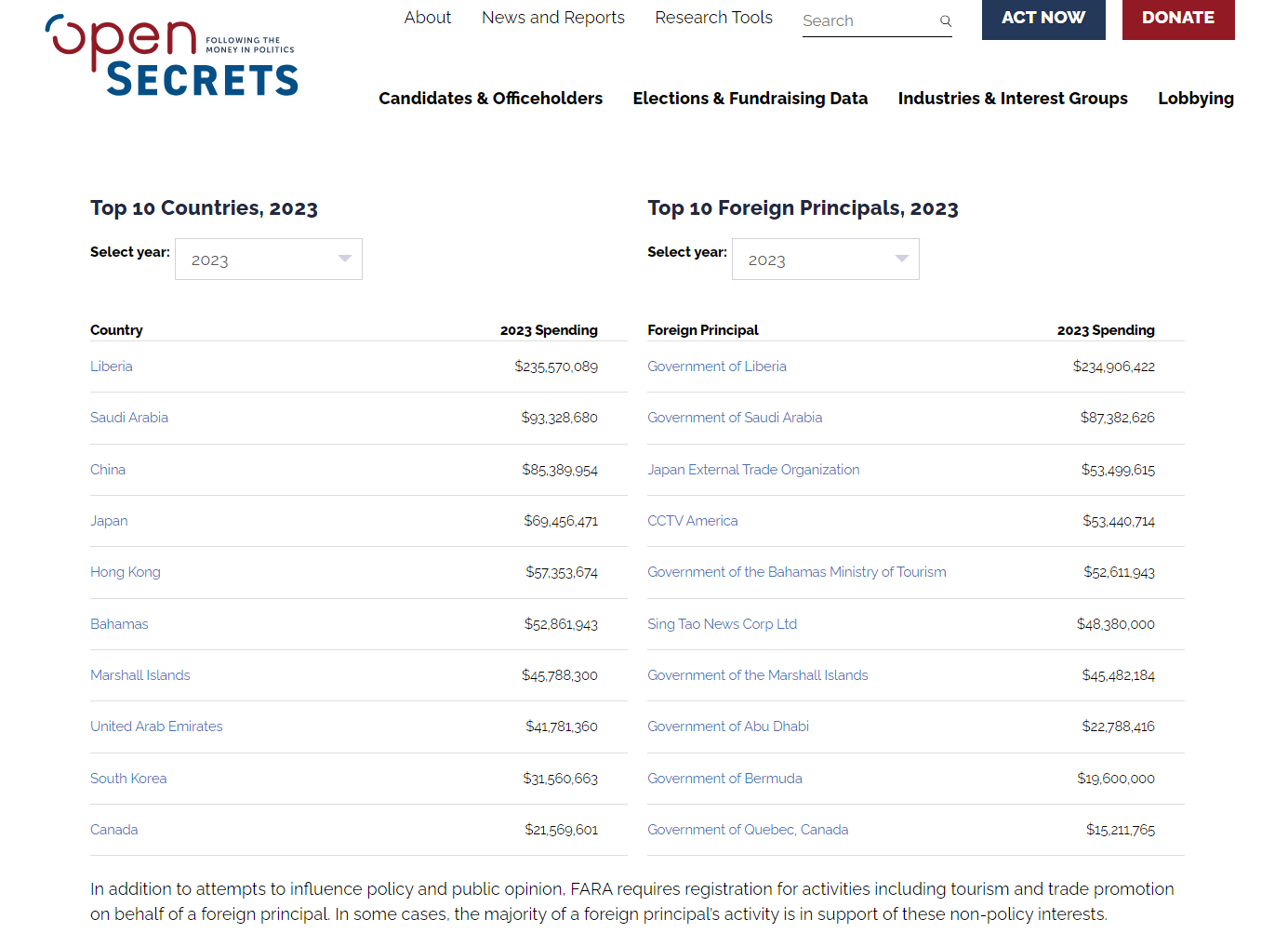1288x933 pixels.
Task: Click the $22,788,416 spending value
Action: [1118, 726]
